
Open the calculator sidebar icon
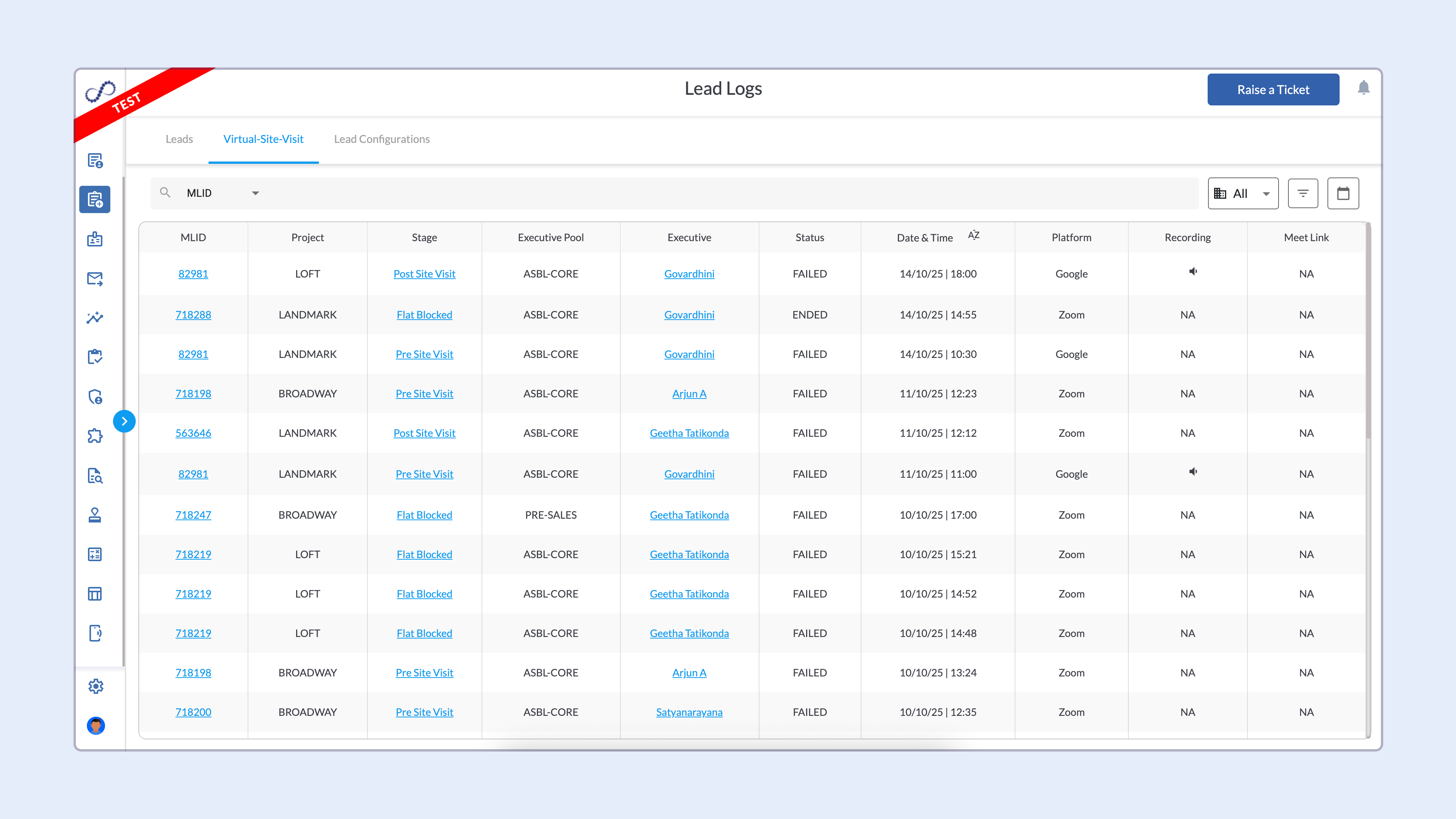coord(95,554)
